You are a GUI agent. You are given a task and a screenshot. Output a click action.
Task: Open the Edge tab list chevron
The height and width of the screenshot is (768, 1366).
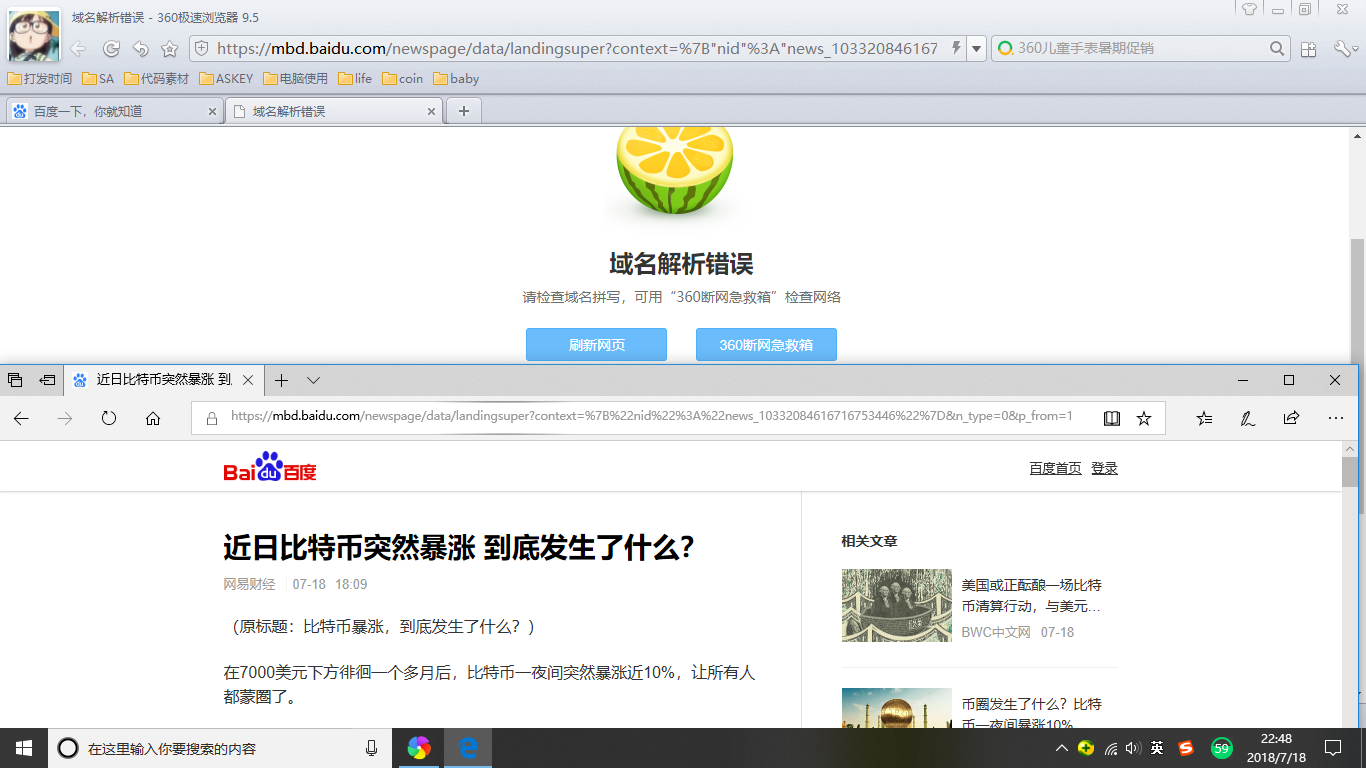(314, 381)
